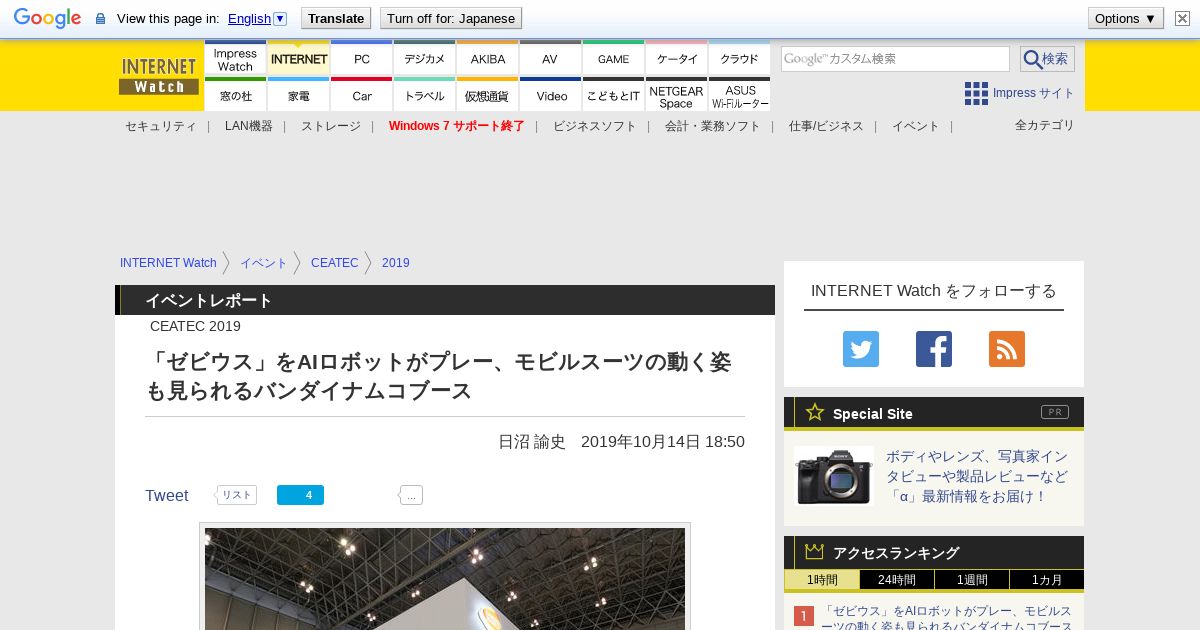The width and height of the screenshot is (1200, 630).
Task: Open the RSS feed icon
Action: 1007,349
